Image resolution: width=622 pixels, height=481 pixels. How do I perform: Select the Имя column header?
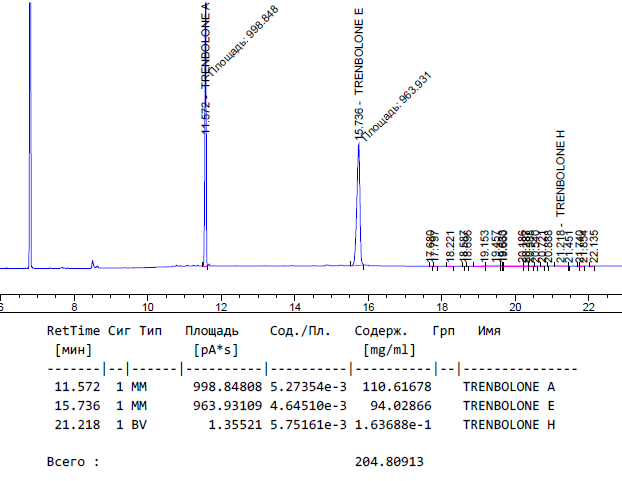pos(489,330)
